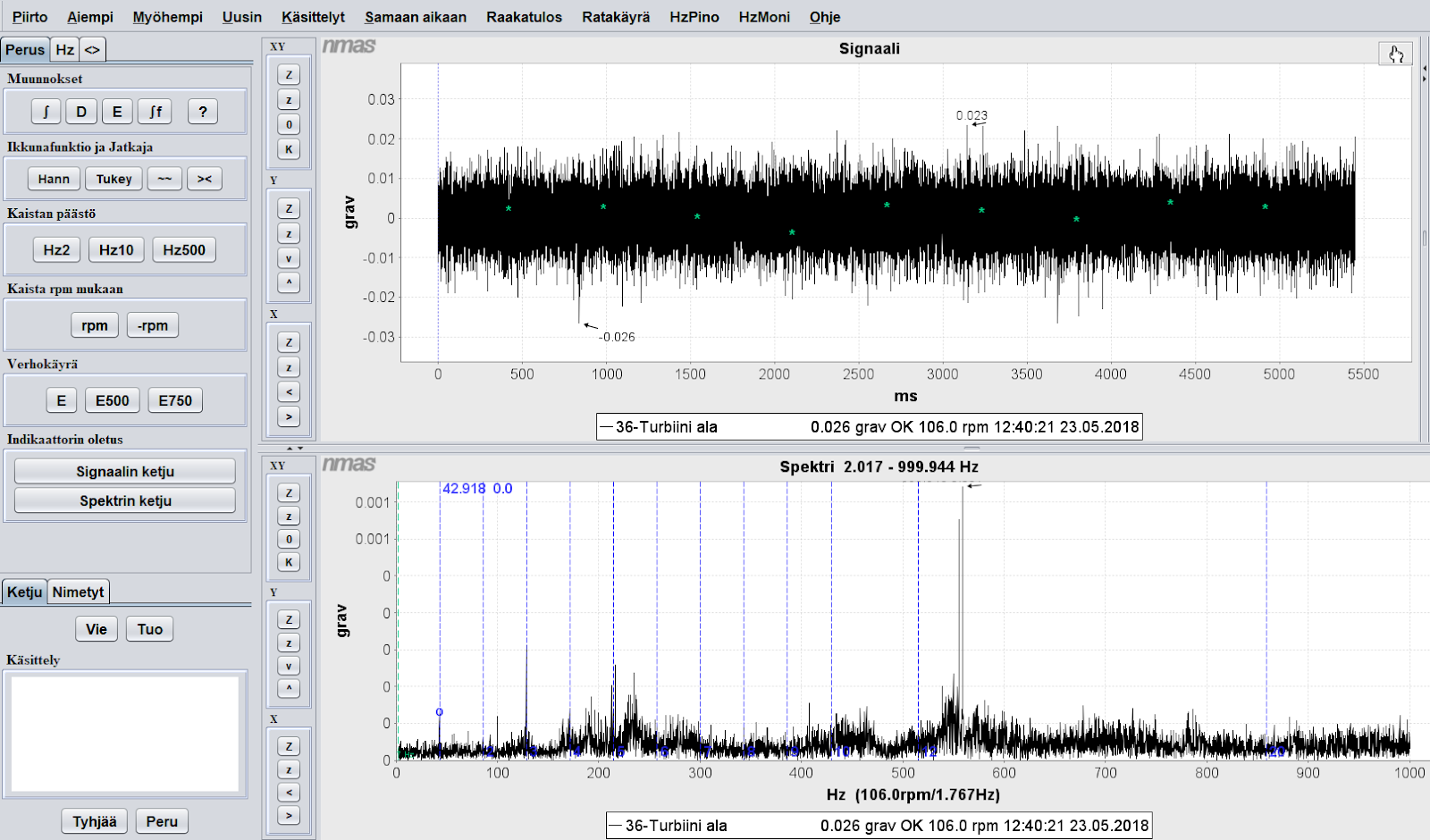
Task: Open the HzPino menu
Action: pyautogui.click(x=694, y=17)
